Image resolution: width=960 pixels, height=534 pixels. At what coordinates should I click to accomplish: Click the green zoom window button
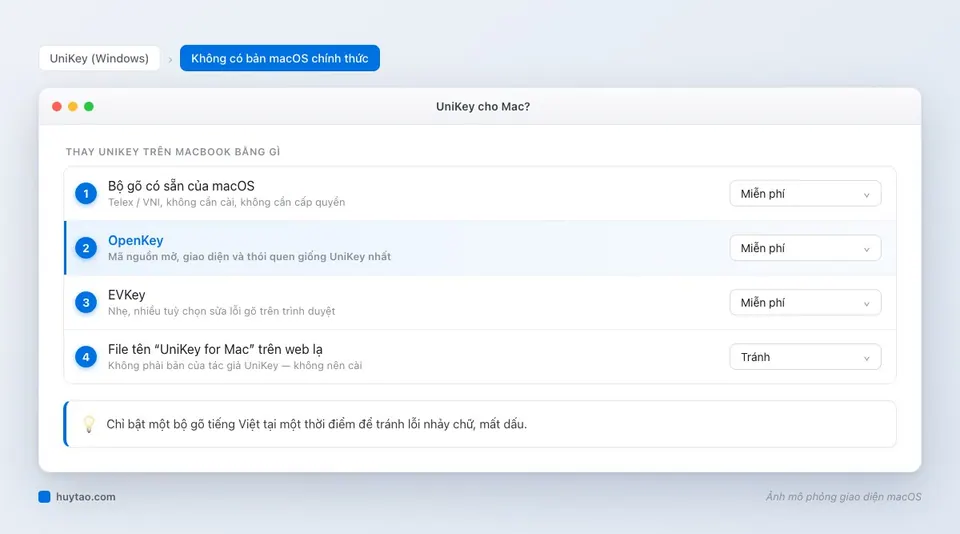pos(89,107)
